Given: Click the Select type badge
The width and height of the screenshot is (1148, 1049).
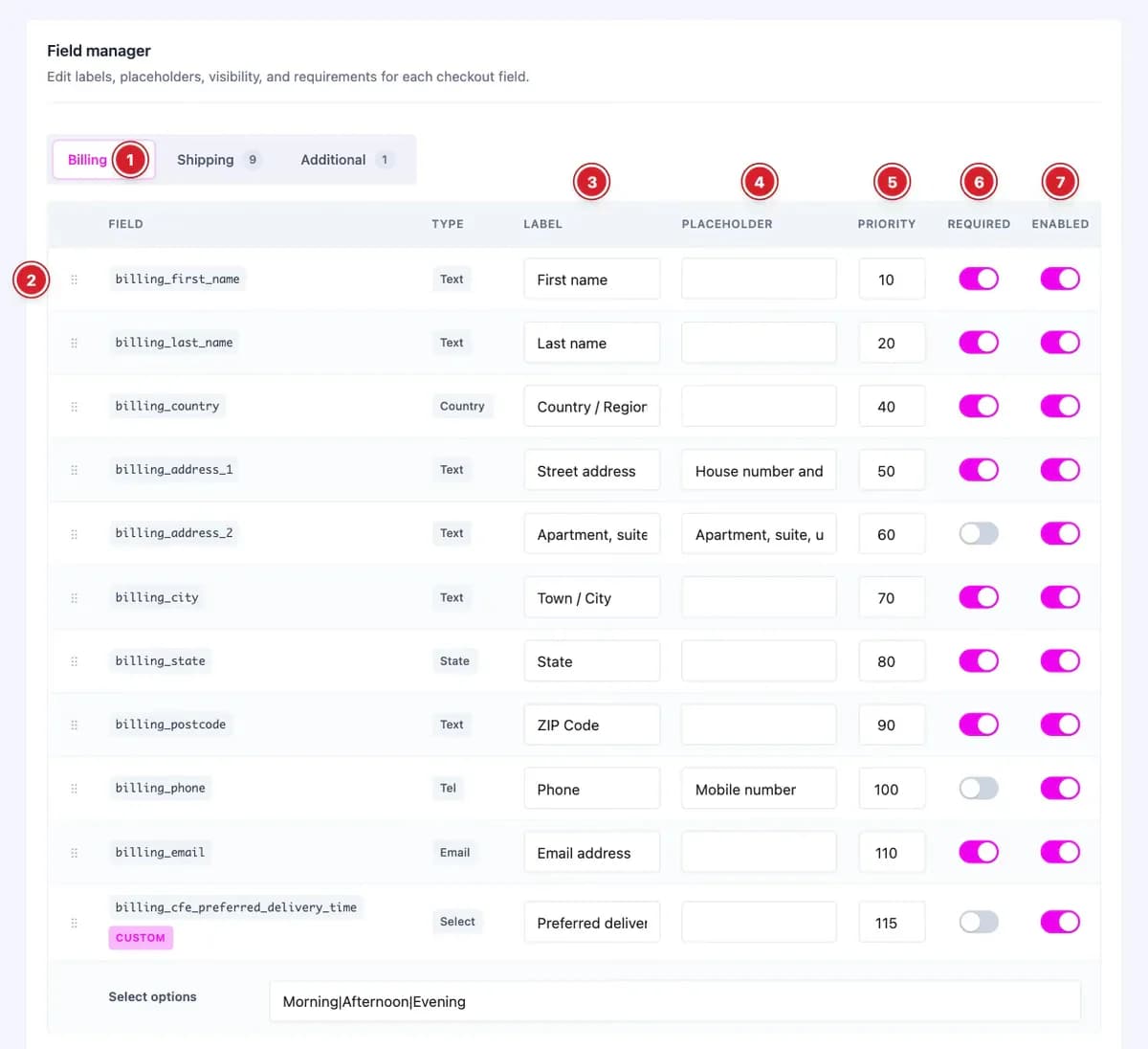Looking at the screenshot, I should (457, 922).
